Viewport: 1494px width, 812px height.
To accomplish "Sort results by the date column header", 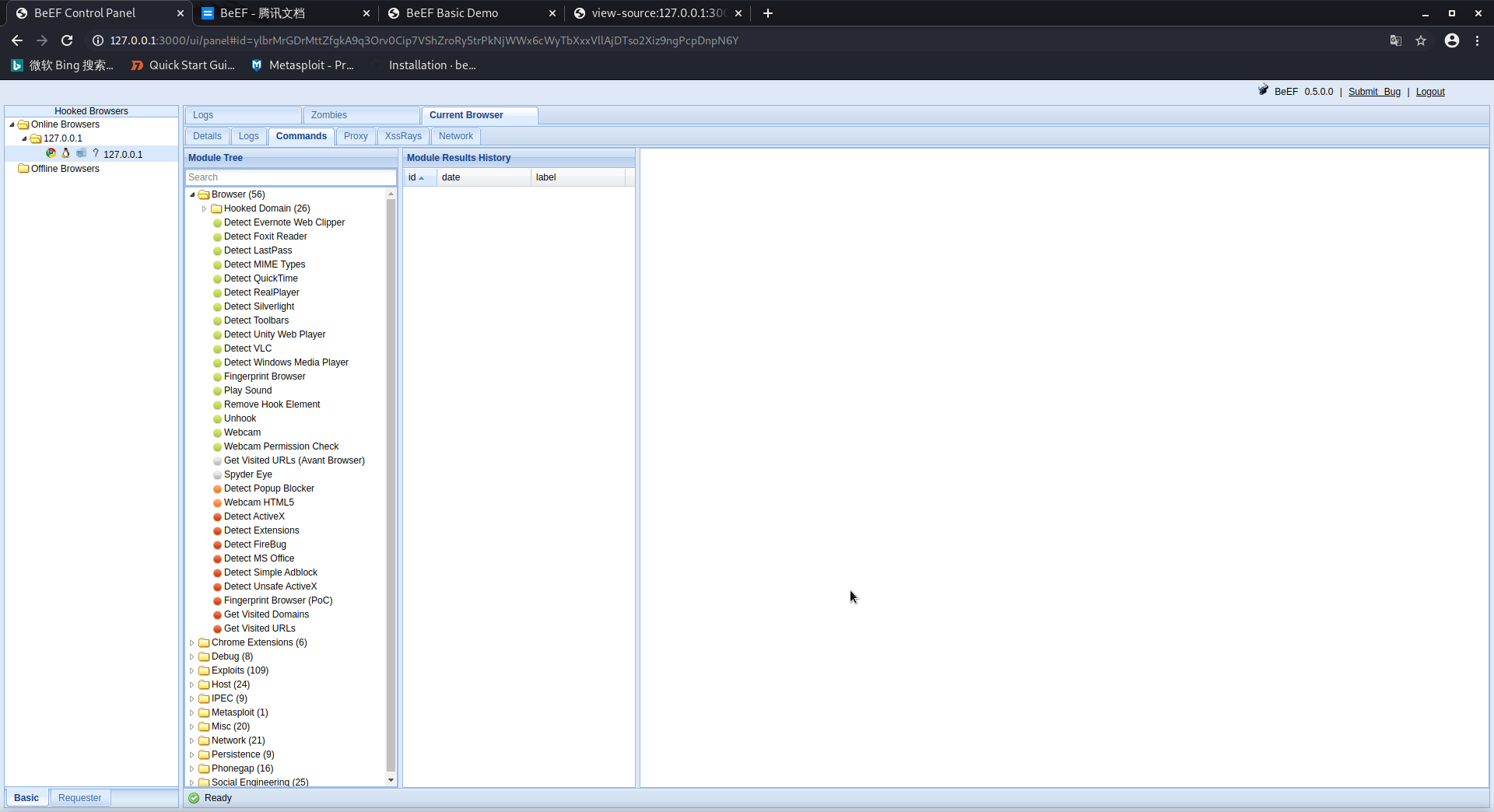I will (x=482, y=177).
